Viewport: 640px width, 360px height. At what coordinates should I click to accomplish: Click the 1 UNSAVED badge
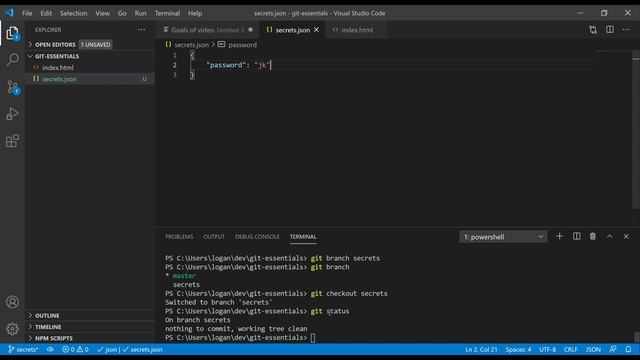click(x=95, y=44)
